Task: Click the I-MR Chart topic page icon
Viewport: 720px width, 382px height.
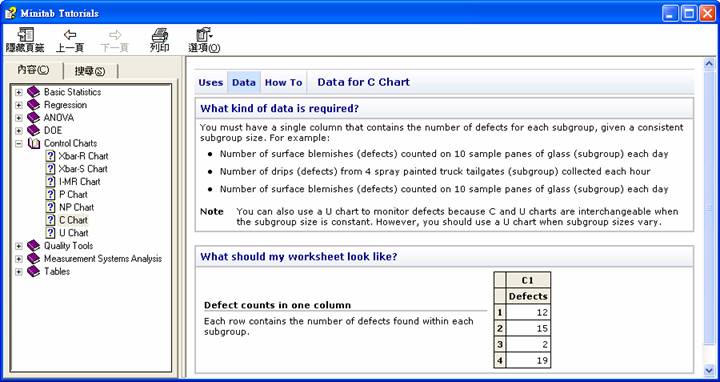Action: click(51, 182)
